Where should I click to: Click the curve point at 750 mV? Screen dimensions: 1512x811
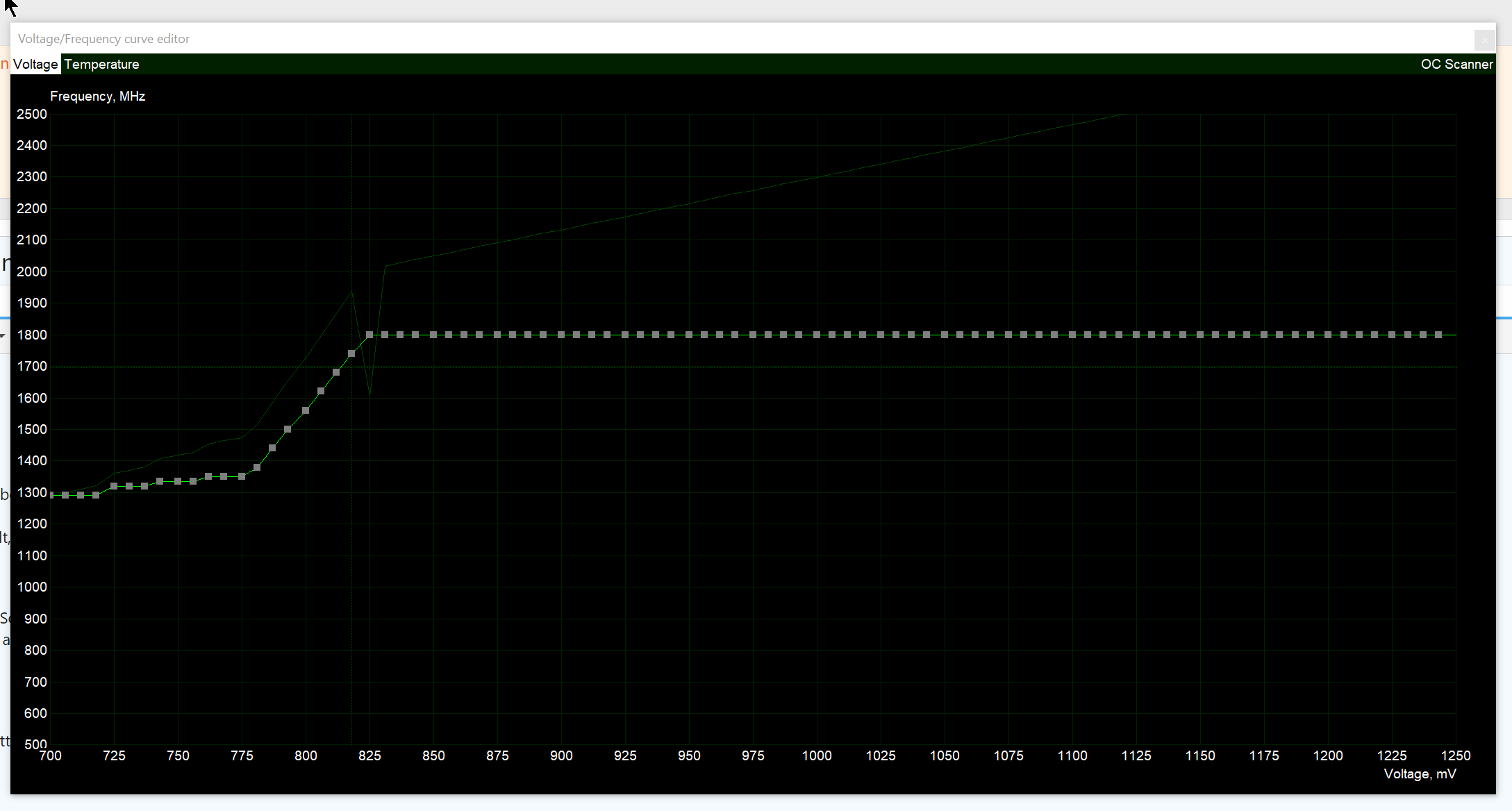pos(178,481)
